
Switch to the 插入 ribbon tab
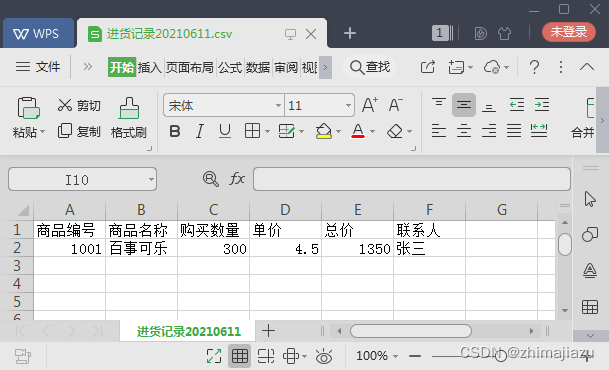pyautogui.click(x=150, y=68)
